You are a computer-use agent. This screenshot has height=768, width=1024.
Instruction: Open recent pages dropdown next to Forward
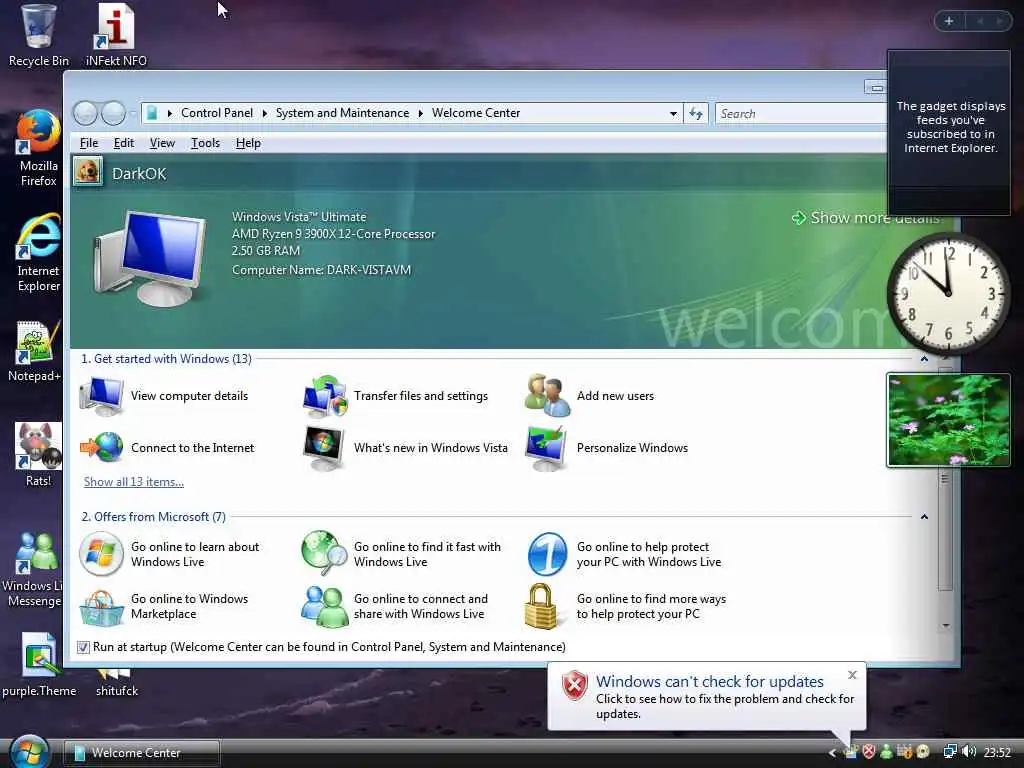point(133,114)
